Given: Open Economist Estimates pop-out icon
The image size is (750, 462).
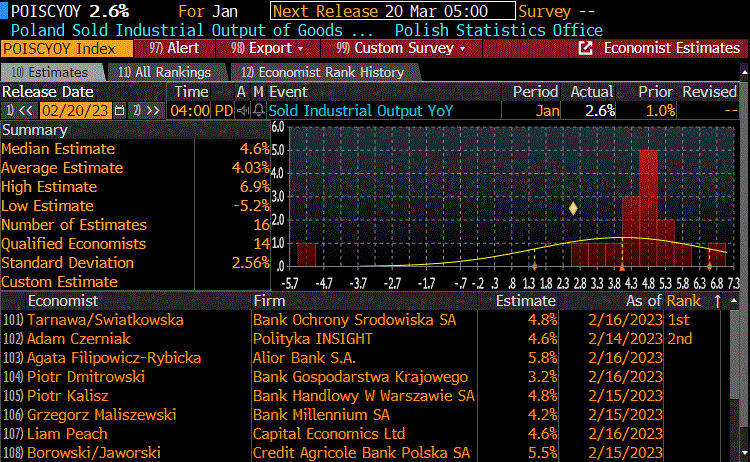Looking at the screenshot, I should (585, 48).
